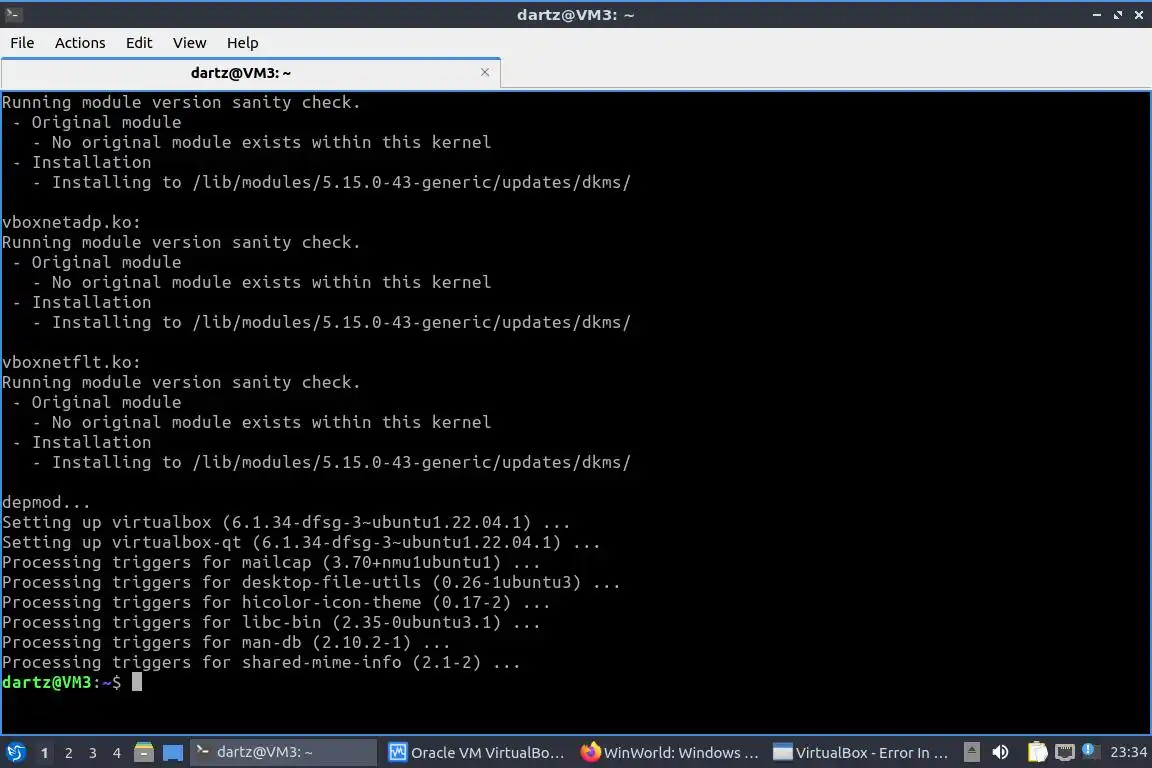Click 'Setting up virtualbox-qt' line
The image size is (1152, 768).
tap(301, 542)
